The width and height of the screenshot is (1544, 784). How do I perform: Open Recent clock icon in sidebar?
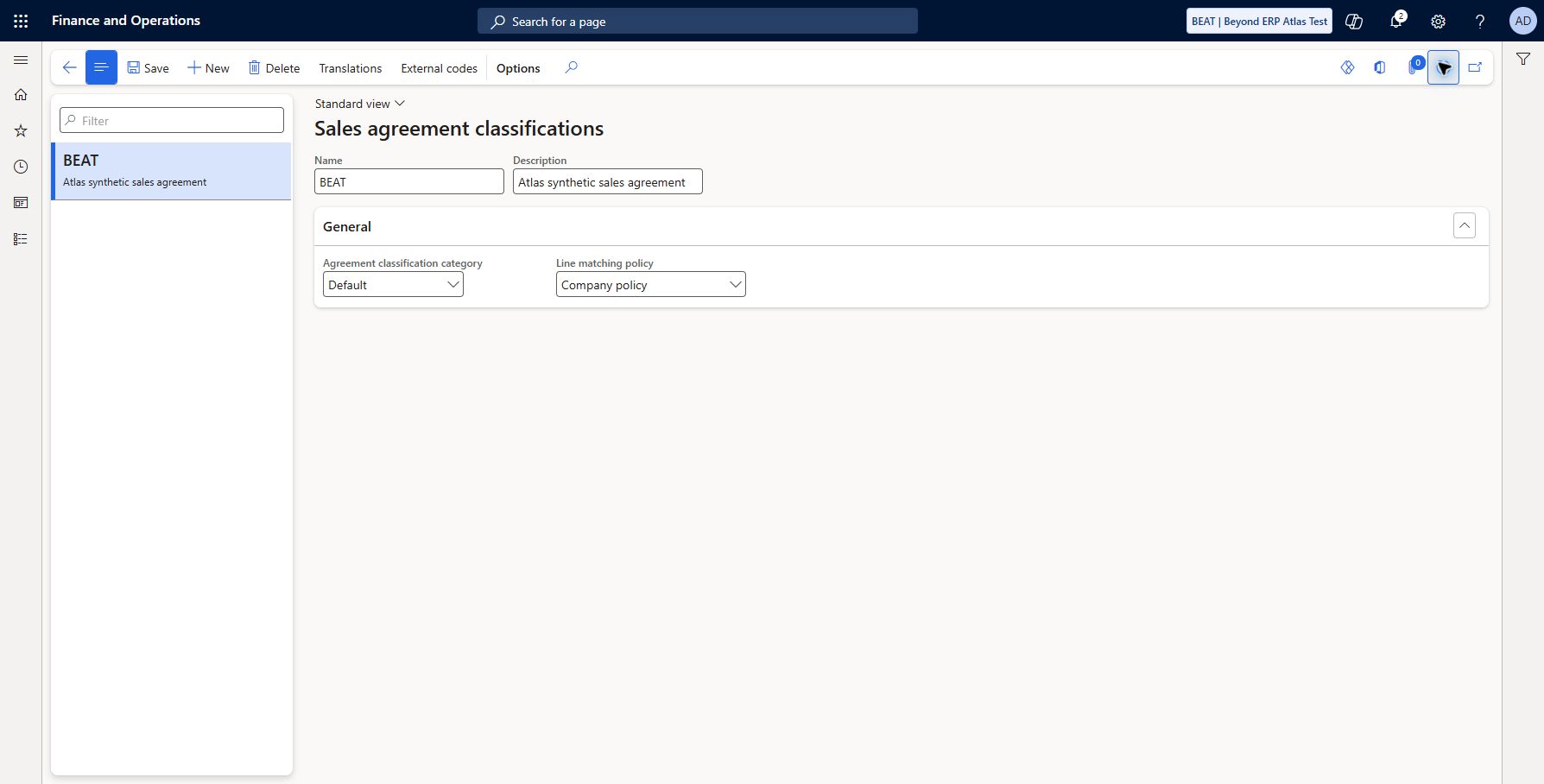click(21, 167)
